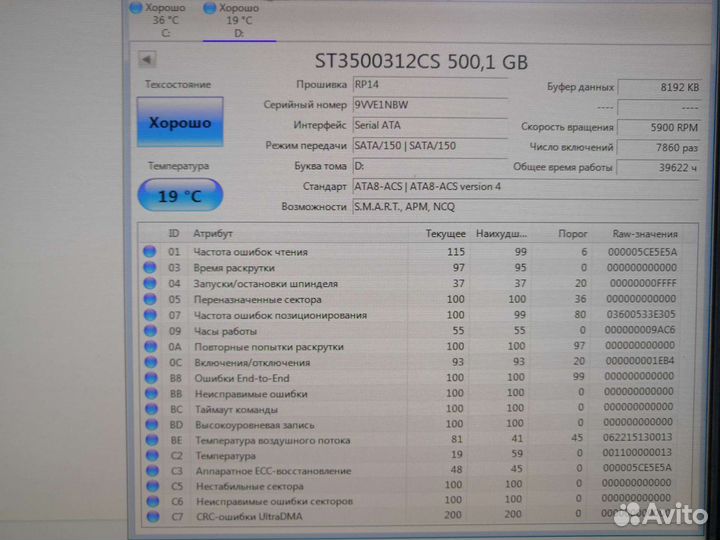Click the good-status icon on drive D: tab
720x540 pixels.
pyautogui.click(x=210, y=8)
